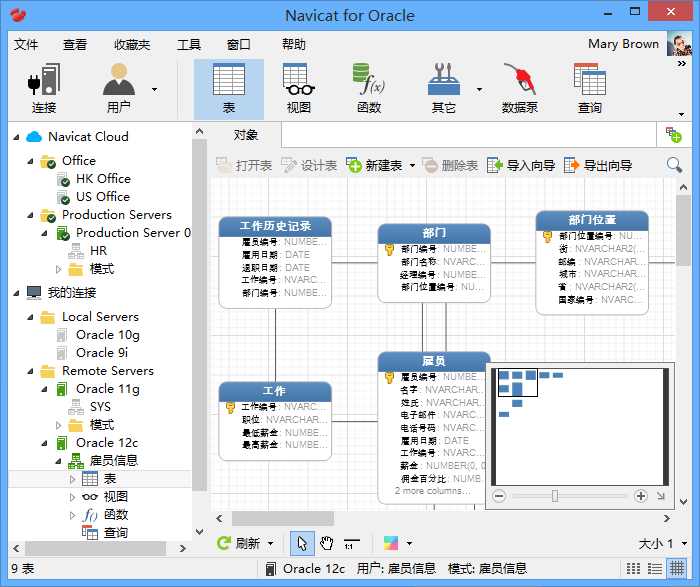Click the 1:1 zoom reset icon
The width and height of the screenshot is (700, 587).
[x=351, y=543]
